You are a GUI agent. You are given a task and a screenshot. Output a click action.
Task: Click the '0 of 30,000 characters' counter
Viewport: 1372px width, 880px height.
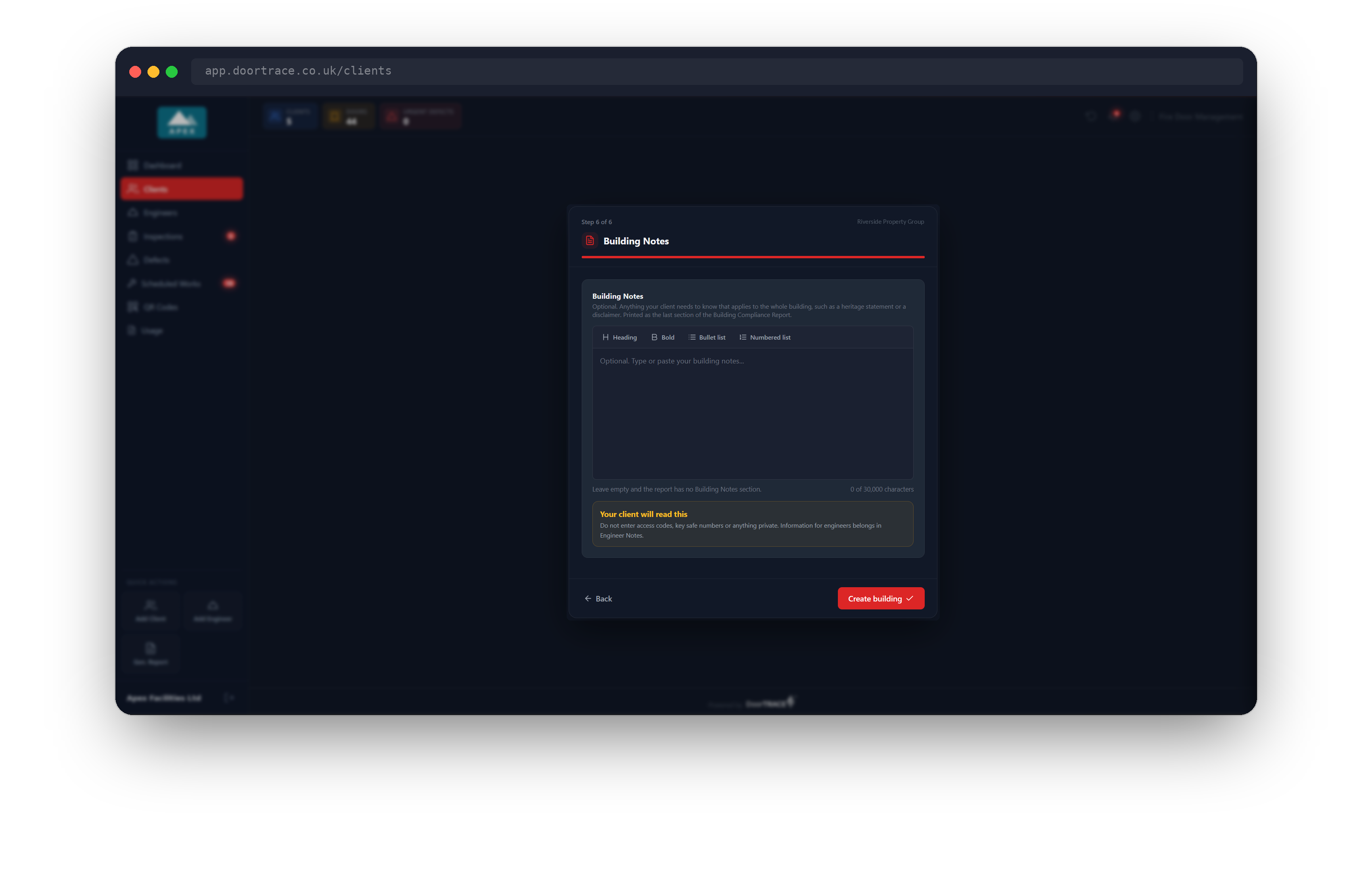(881, 489)
